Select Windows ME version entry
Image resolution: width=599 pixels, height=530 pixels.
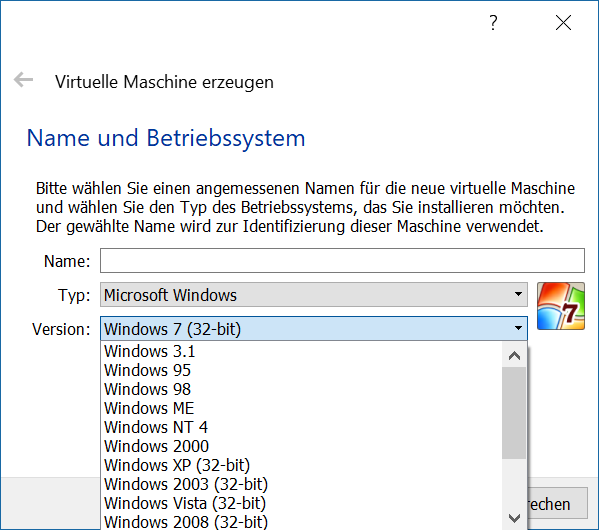point(302,408)
